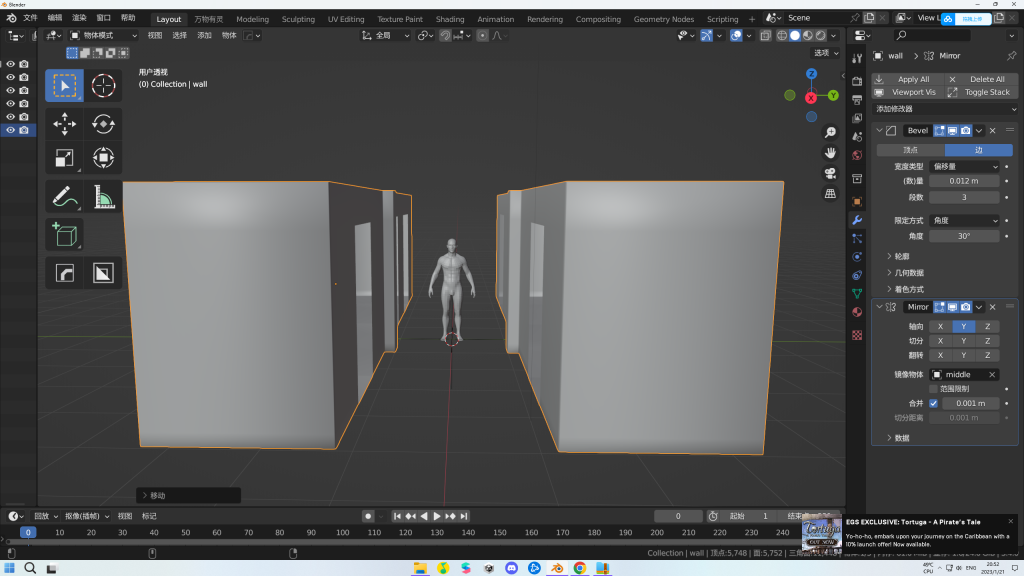Select the Bevel vertices mode button

(910, 150)
